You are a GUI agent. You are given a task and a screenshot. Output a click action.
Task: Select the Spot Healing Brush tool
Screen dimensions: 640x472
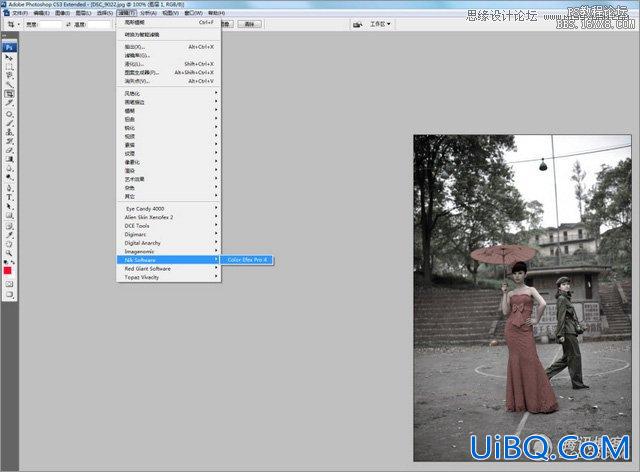tap(9, 114)
